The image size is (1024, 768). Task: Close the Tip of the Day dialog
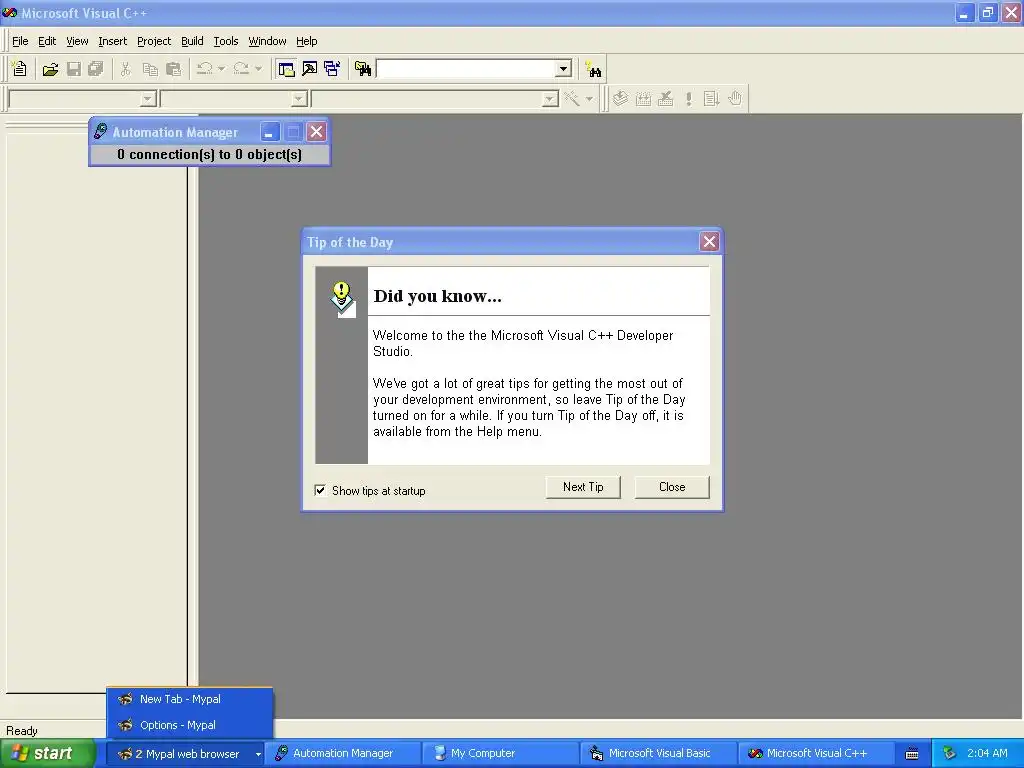click(709, 242)
